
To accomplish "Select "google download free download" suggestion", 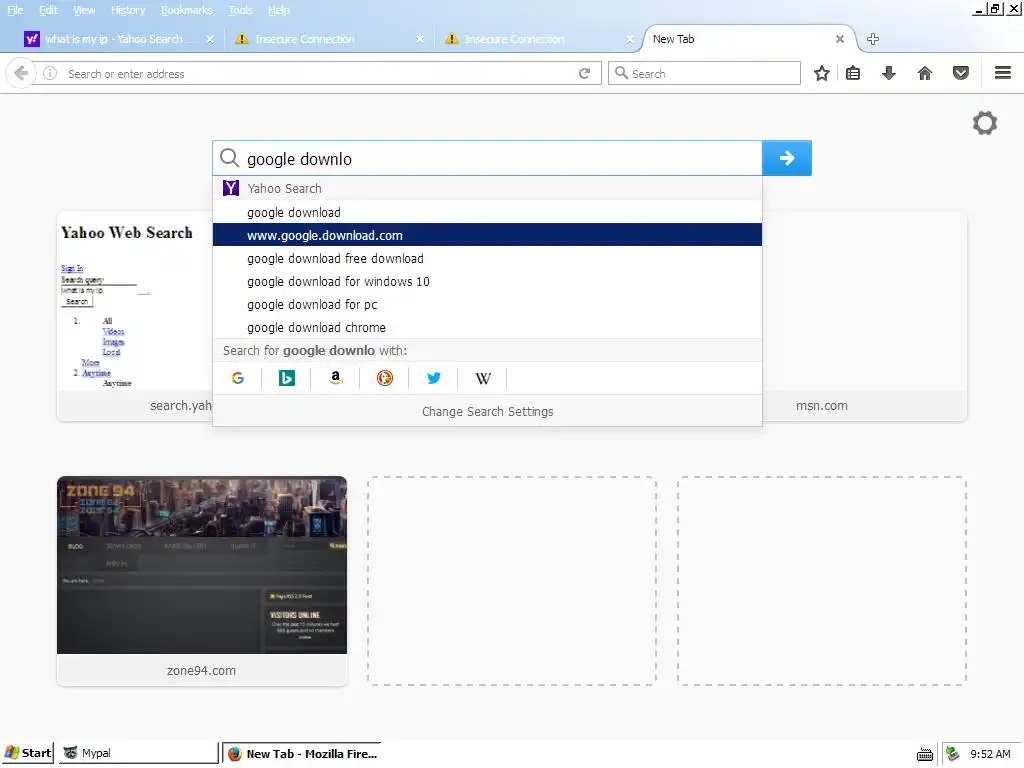I will tap(487, 259).
